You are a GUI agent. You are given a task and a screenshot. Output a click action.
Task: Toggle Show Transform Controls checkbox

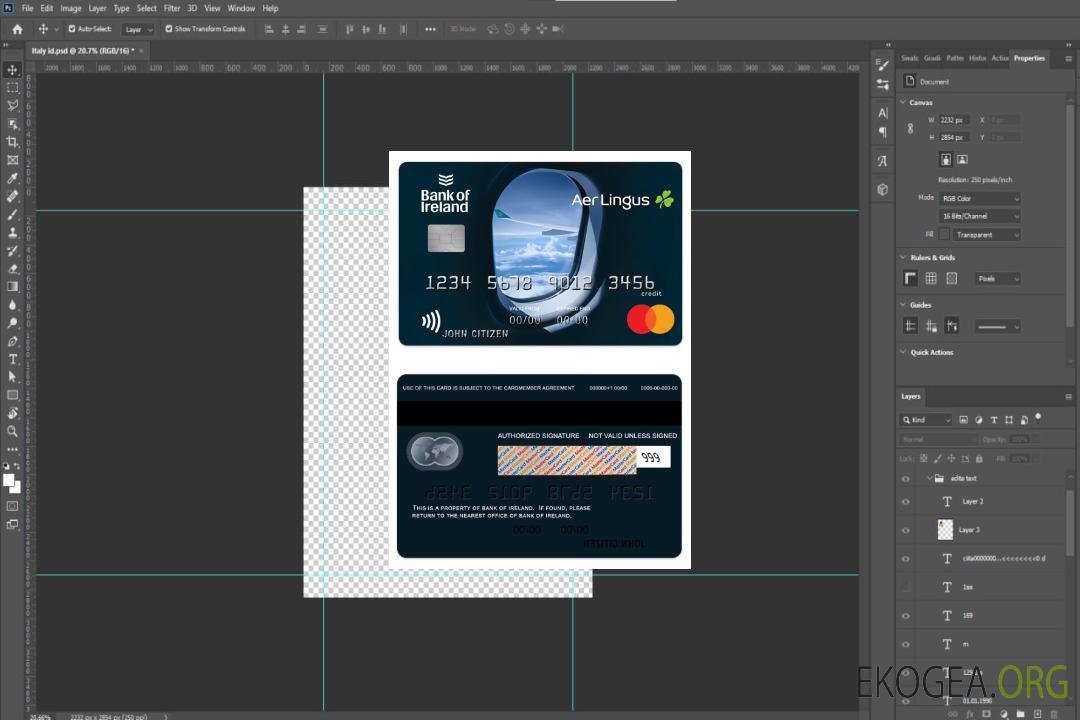pos(169,29)
